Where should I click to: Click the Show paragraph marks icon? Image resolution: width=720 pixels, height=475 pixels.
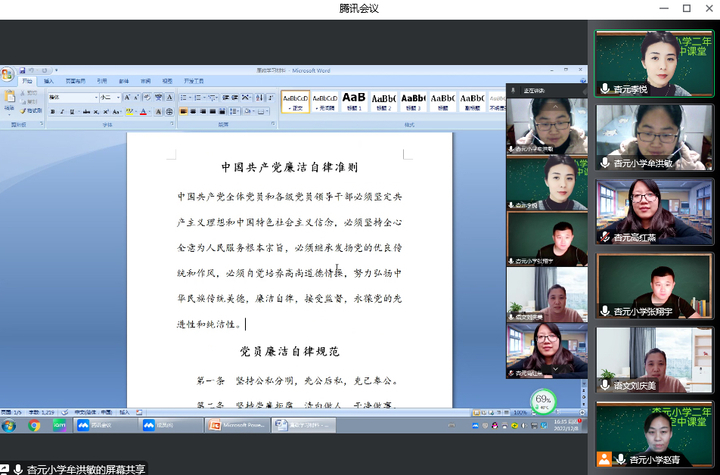coord(270,97)
